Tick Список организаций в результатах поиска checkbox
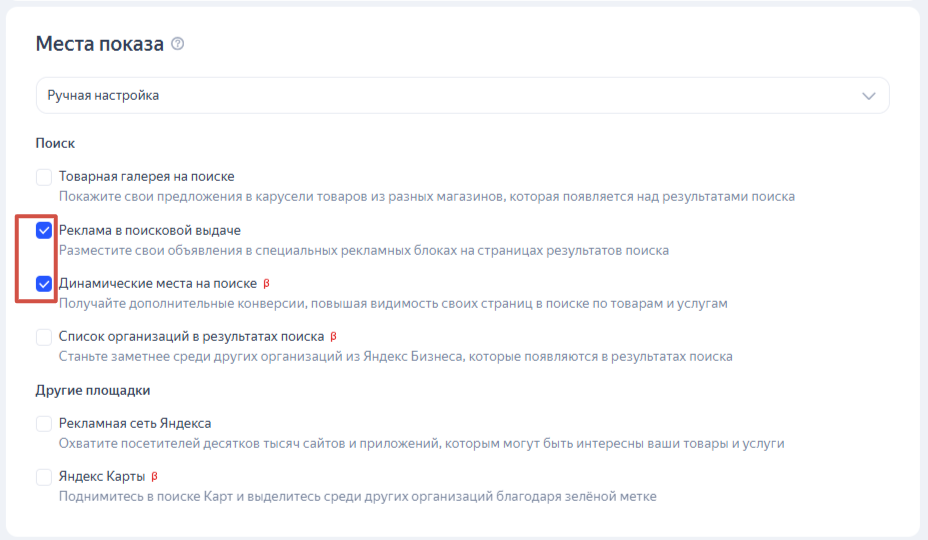Image resolution: width=928 pixels, height=540 pixels. 44,337
